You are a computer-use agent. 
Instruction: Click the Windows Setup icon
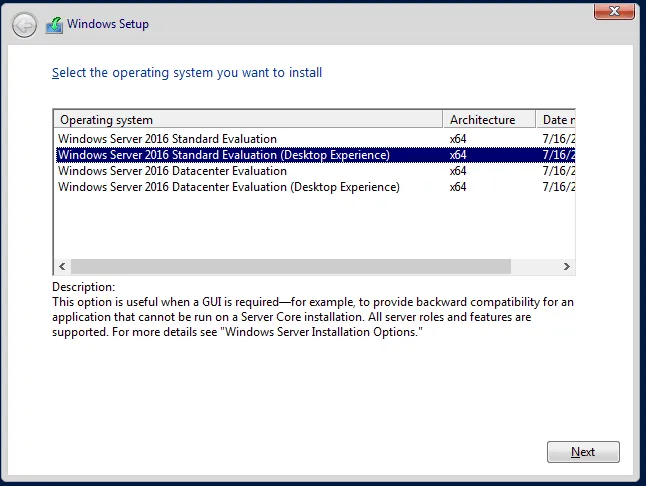tap(54, 25)
